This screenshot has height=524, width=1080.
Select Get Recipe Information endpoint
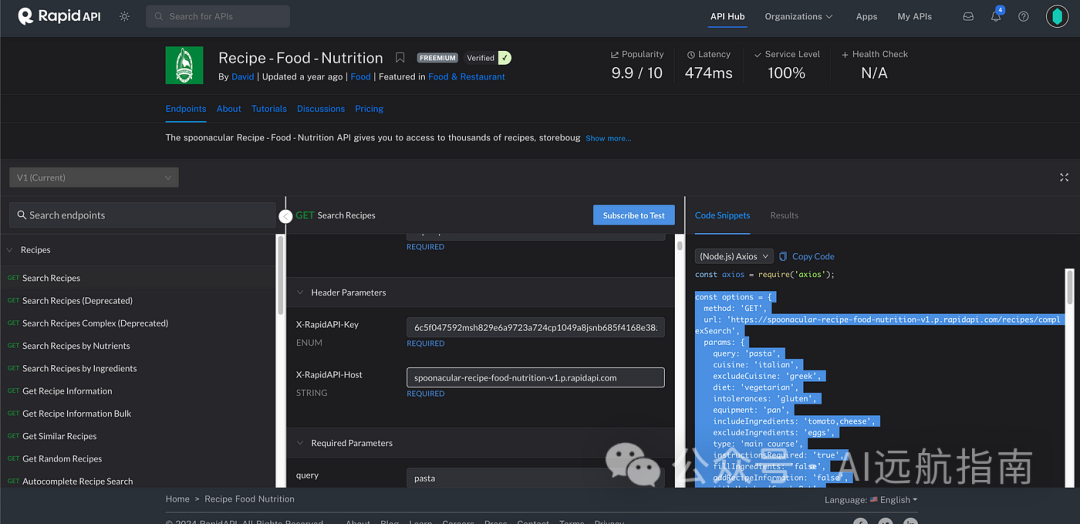pyautogui.click(x=67, y=391)
